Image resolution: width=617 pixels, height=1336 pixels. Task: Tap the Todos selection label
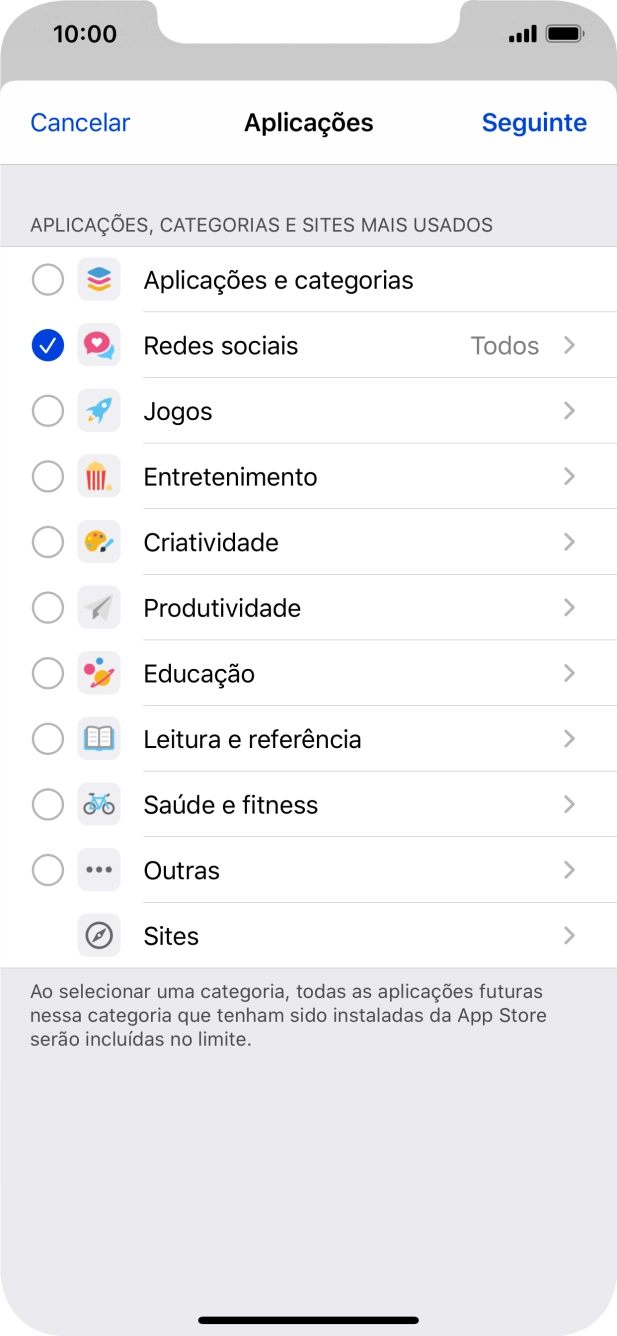click(x=505, y=346)
